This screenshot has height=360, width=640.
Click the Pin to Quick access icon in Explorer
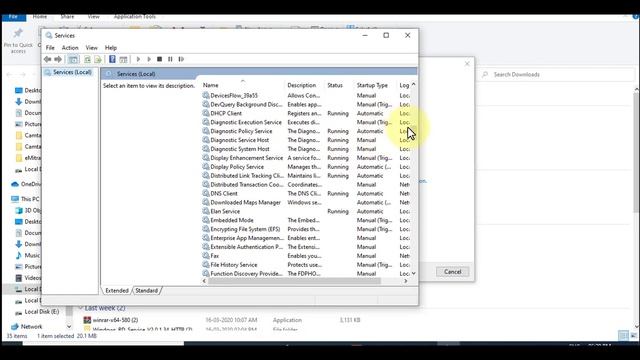point(18,33)
